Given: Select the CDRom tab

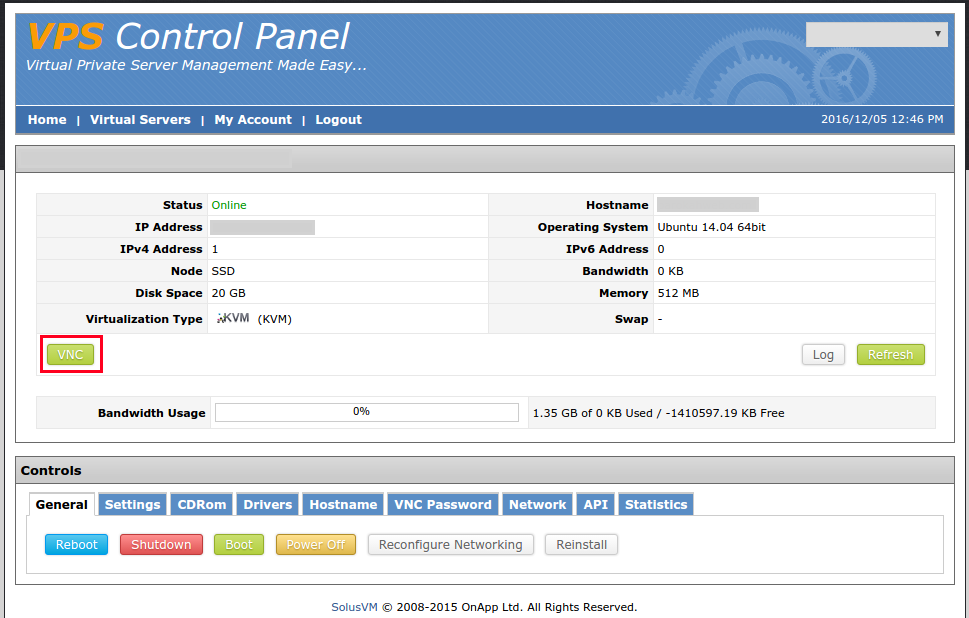Looking at the screenshot, I should click(x=203, y=504).
